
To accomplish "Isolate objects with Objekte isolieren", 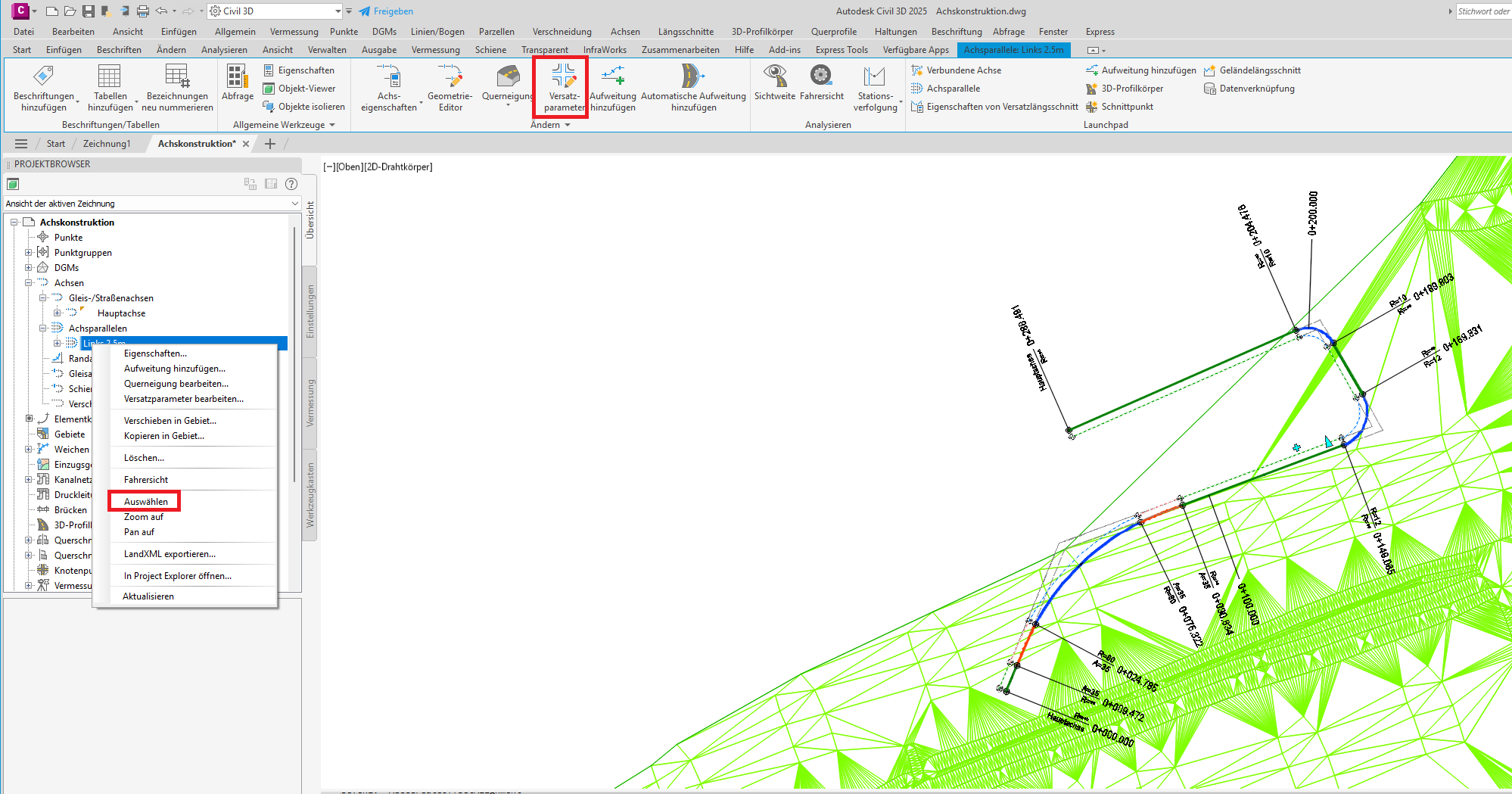I will tap(303, 107).
